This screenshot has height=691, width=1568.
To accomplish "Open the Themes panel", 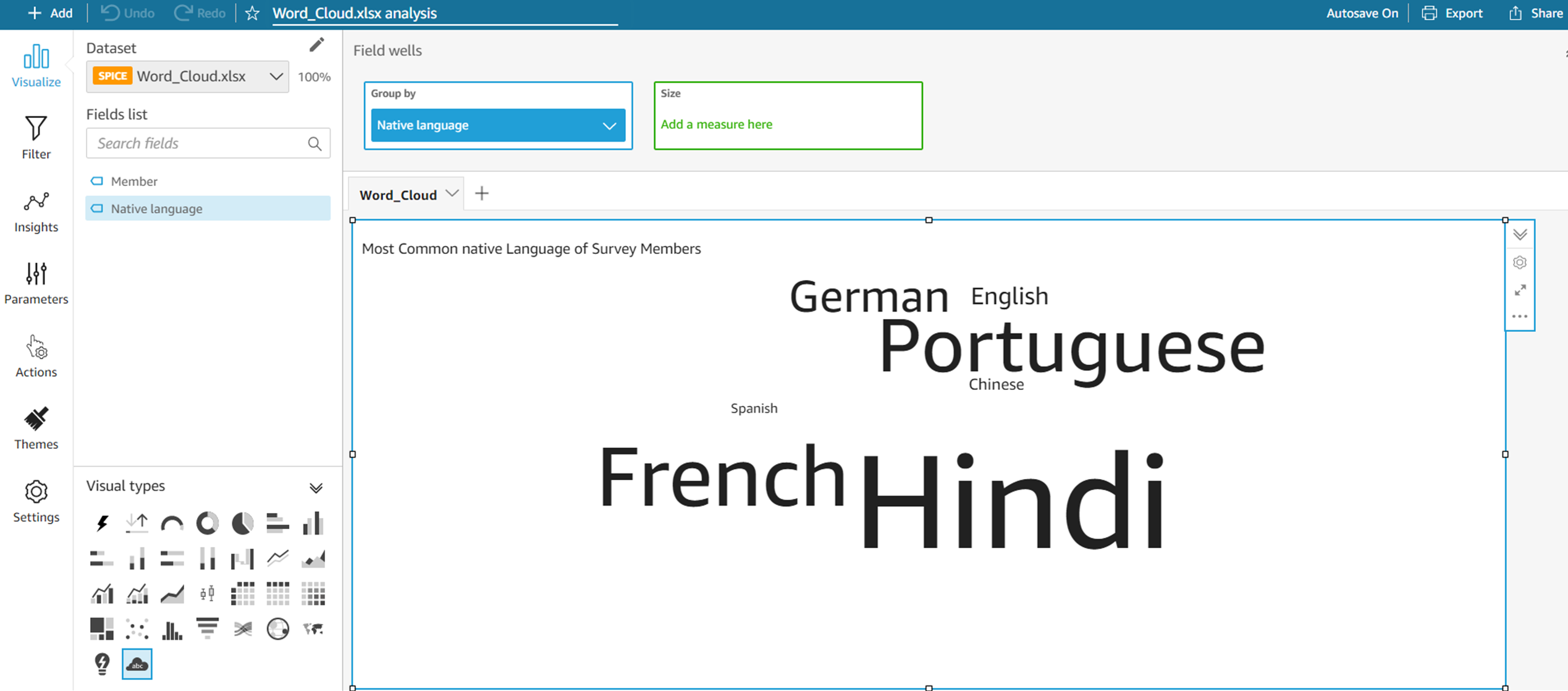I will coord(36,428).
